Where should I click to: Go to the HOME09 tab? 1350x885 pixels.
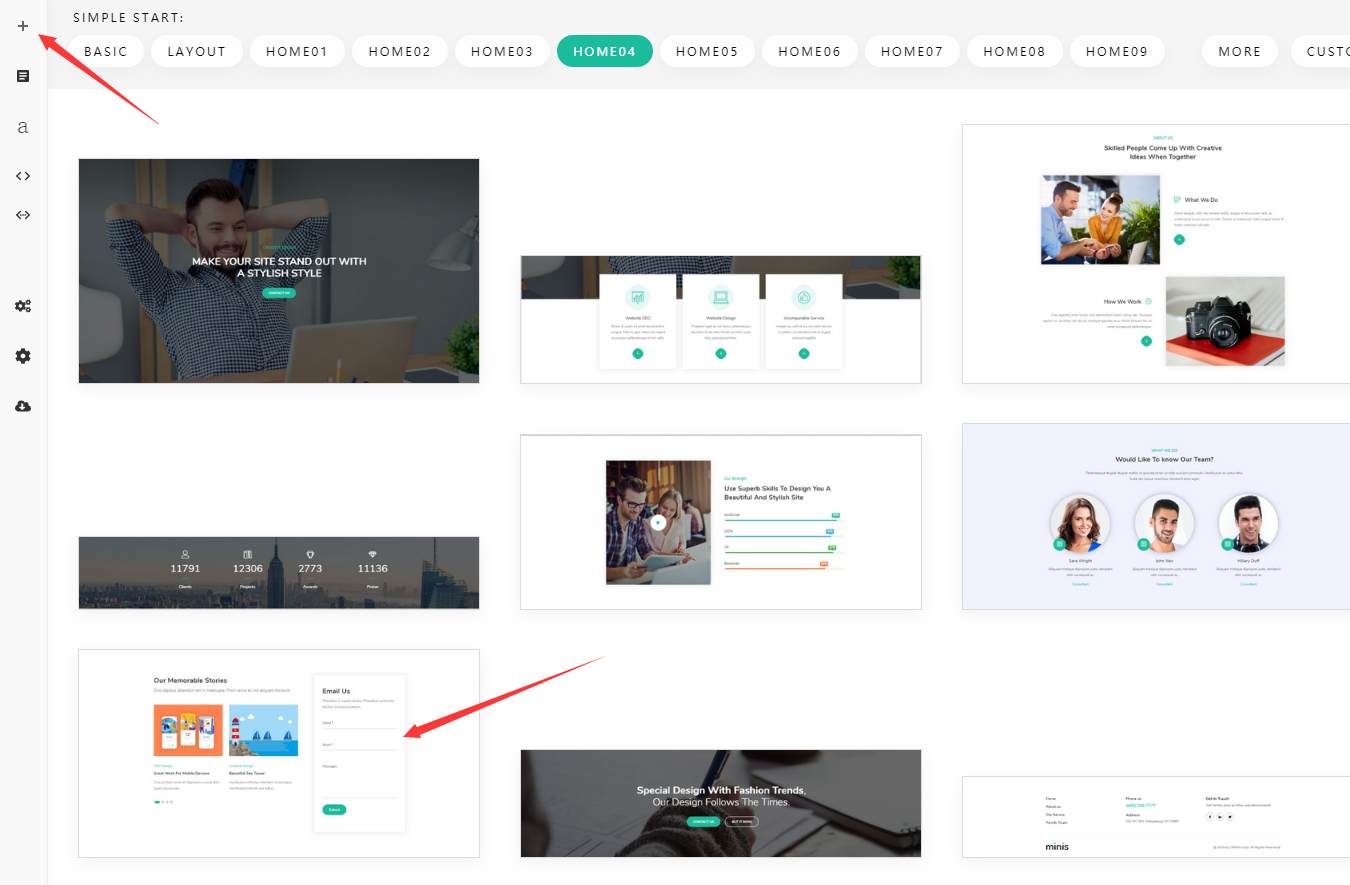pos(1117,51)
